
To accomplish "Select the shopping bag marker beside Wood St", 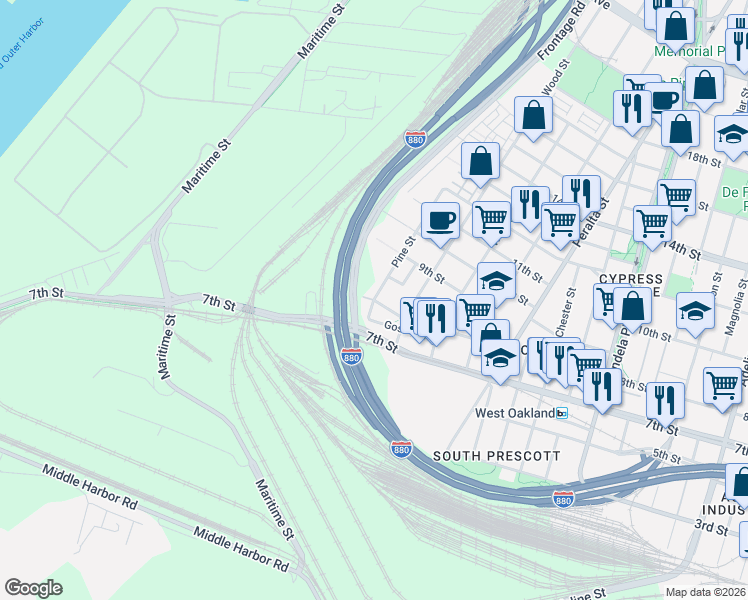I will [x=533, y=117].
